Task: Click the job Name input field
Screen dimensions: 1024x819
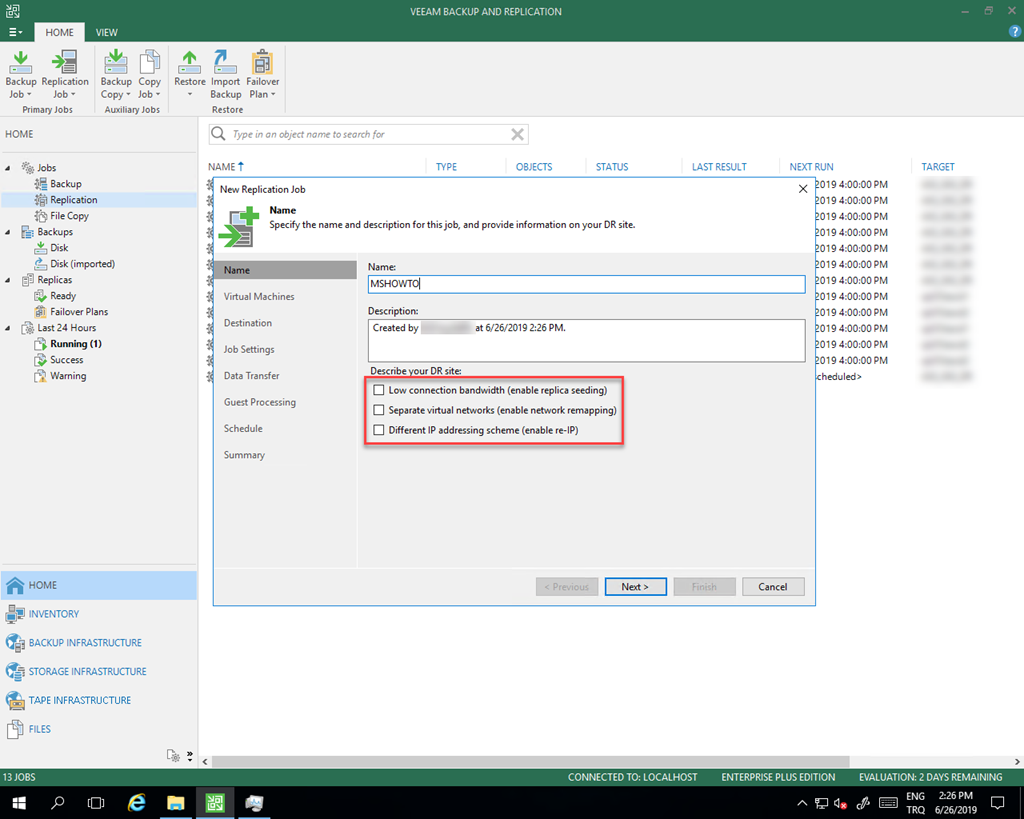Action: click(x=586, y=283)
